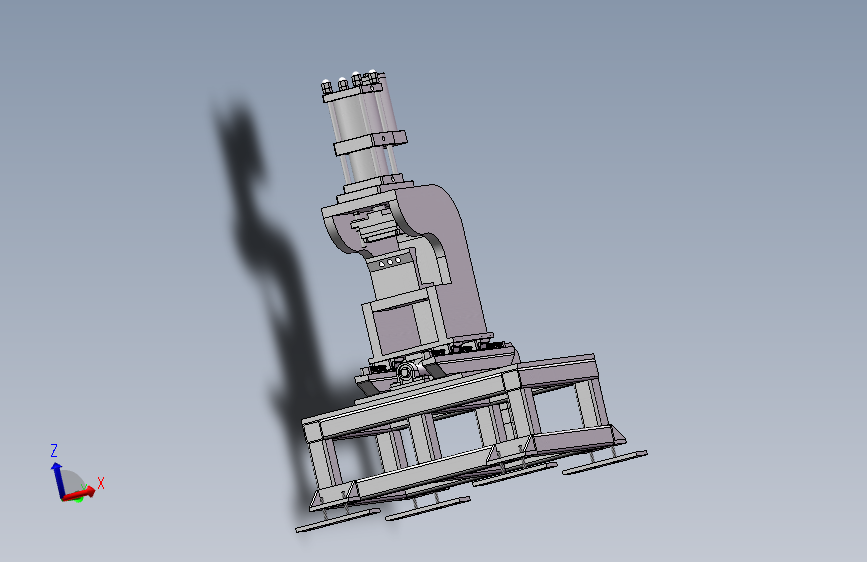Screen dimensions: 867x562
Task: Select the plate with three holes on the column
Action: coord(390,261)
